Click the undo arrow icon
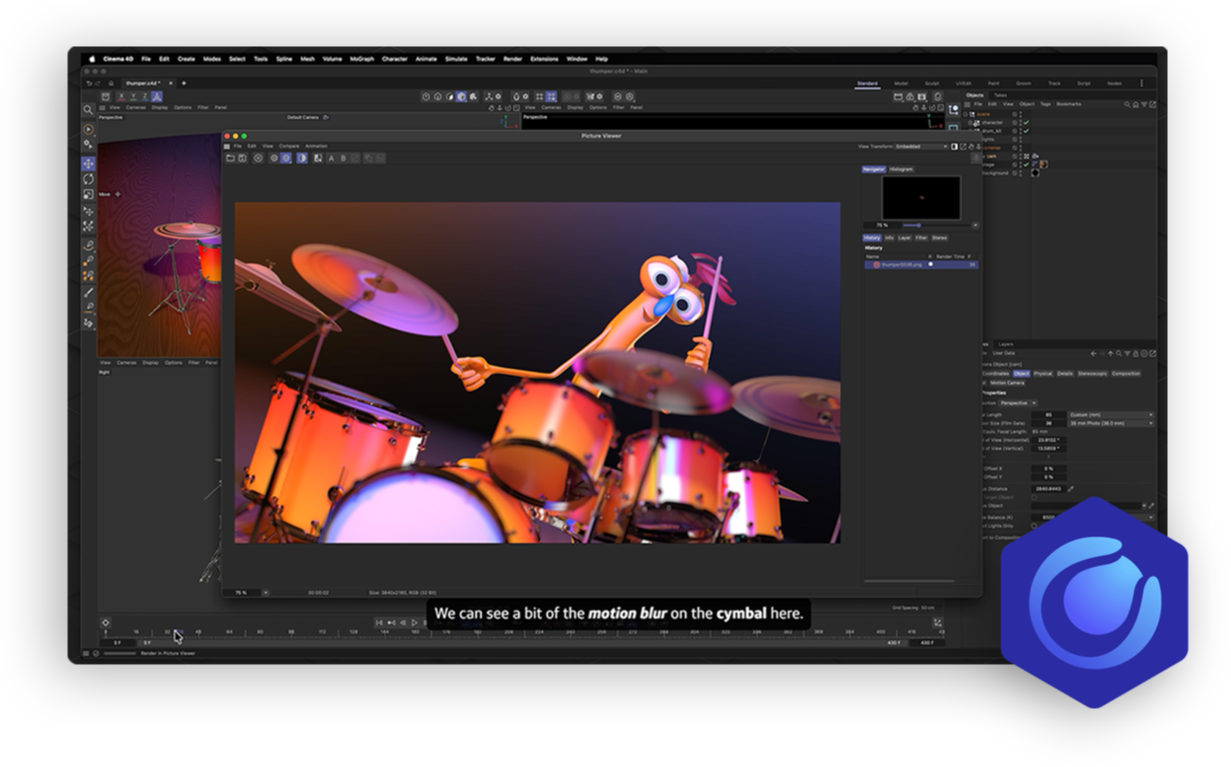 88,83
